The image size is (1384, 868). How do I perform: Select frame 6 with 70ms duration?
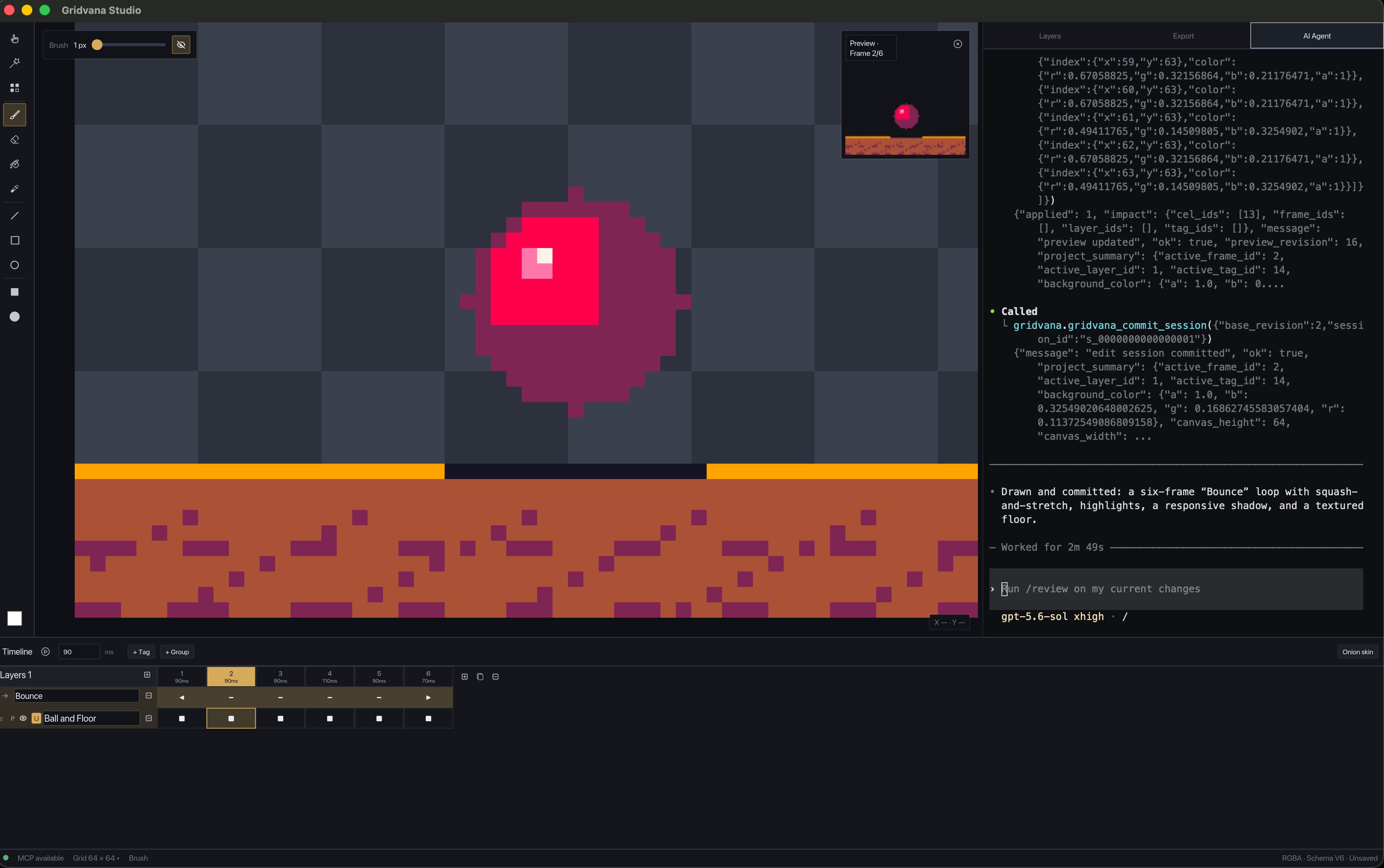(428, 677)
